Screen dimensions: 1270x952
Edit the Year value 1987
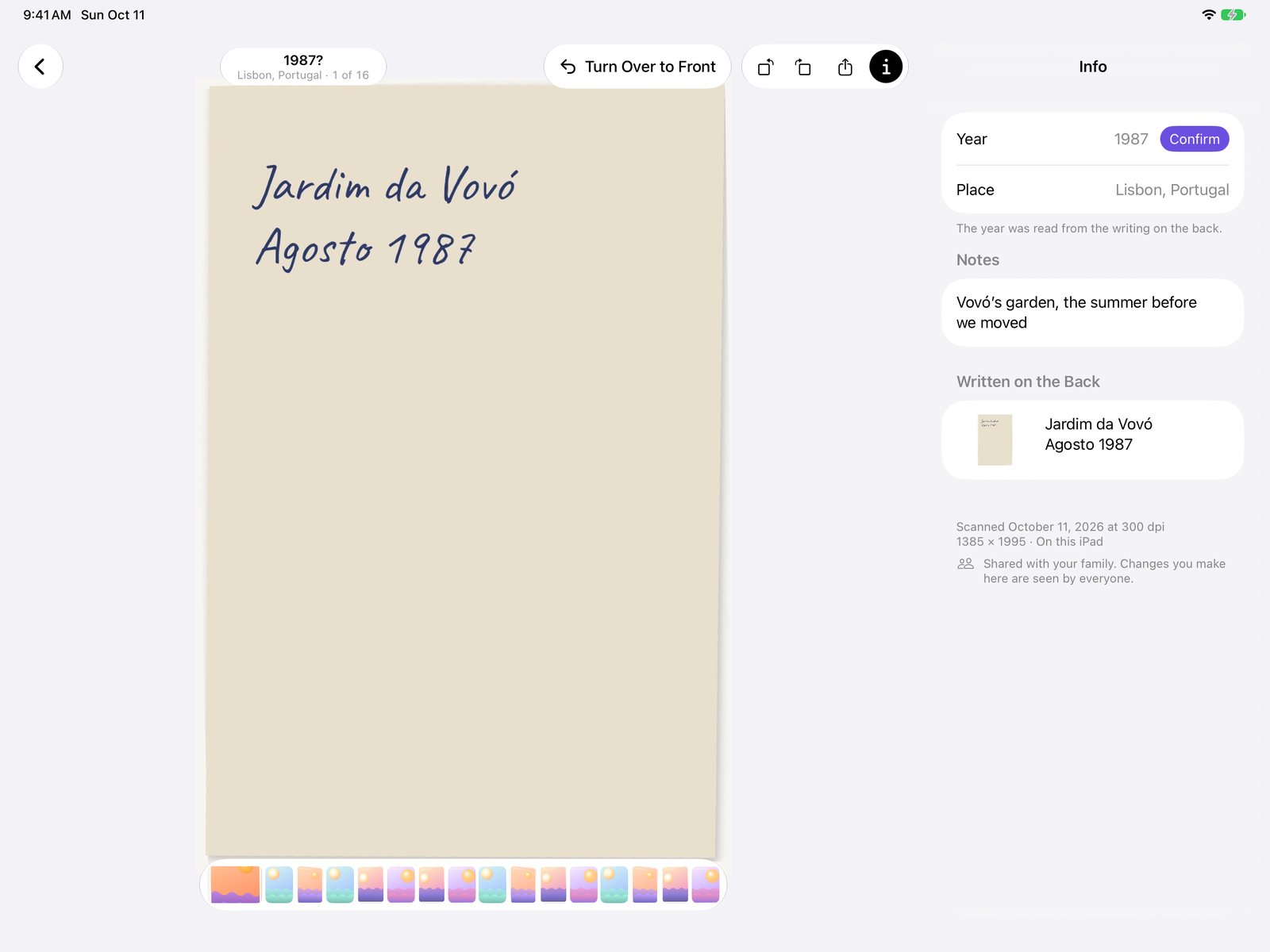coord(1131,139)
